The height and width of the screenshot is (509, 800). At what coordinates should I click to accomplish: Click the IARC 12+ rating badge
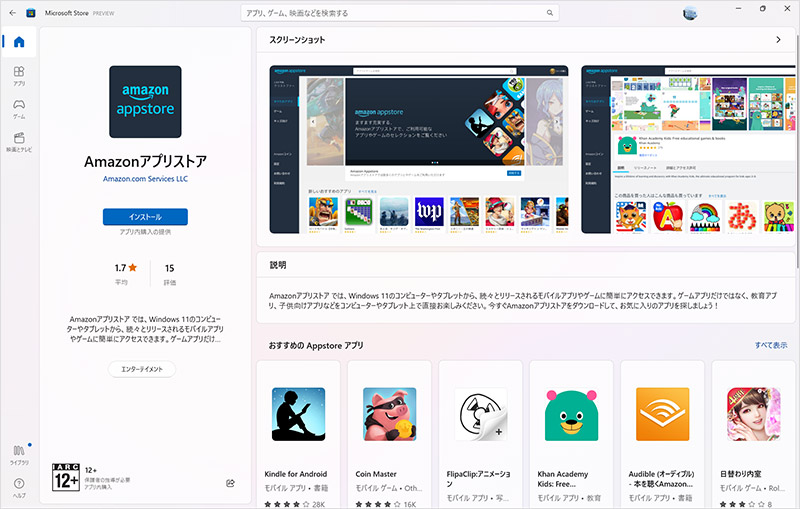click(66, 477)
